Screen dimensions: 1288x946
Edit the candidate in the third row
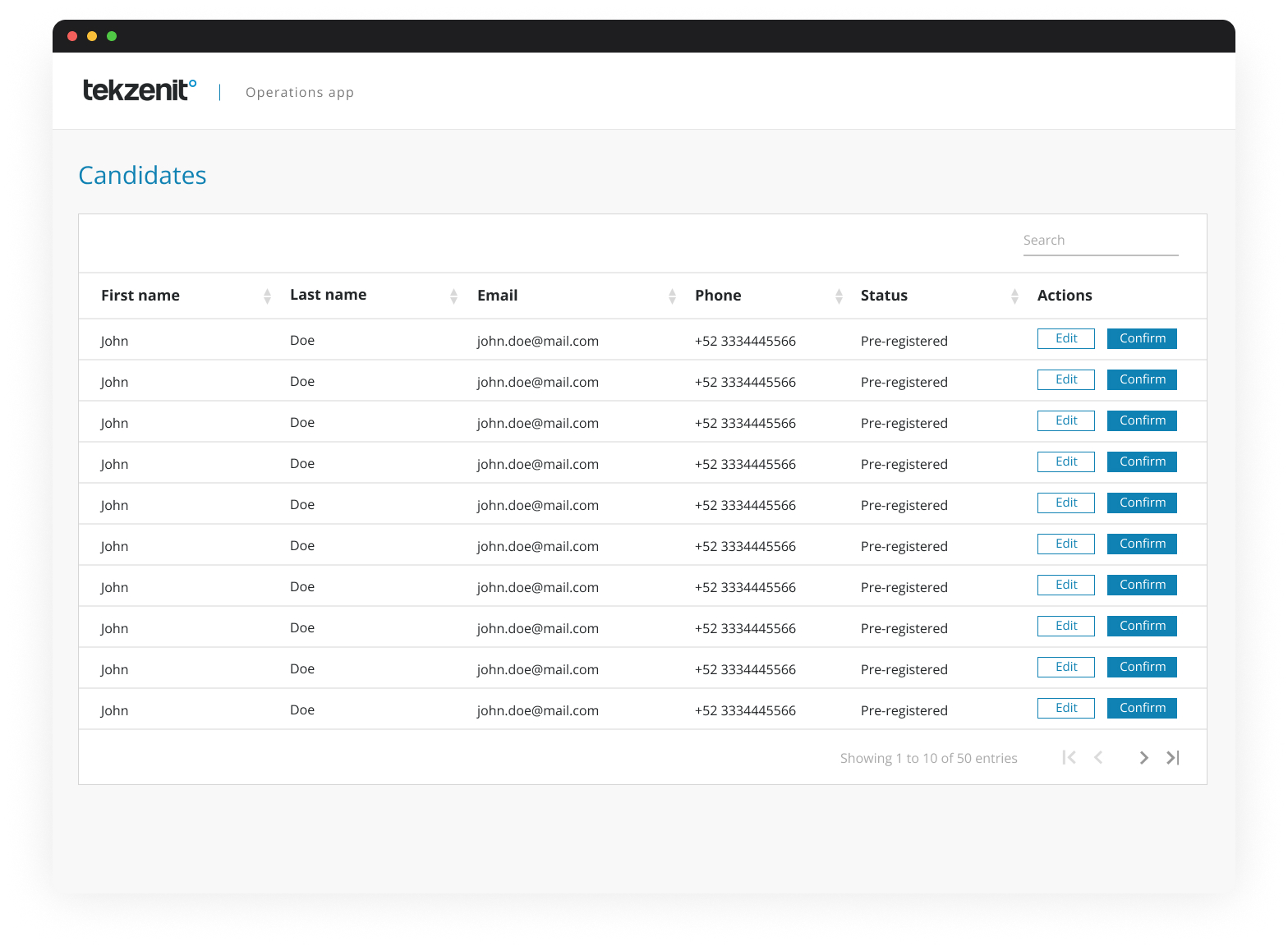[x=1066, y=420]
